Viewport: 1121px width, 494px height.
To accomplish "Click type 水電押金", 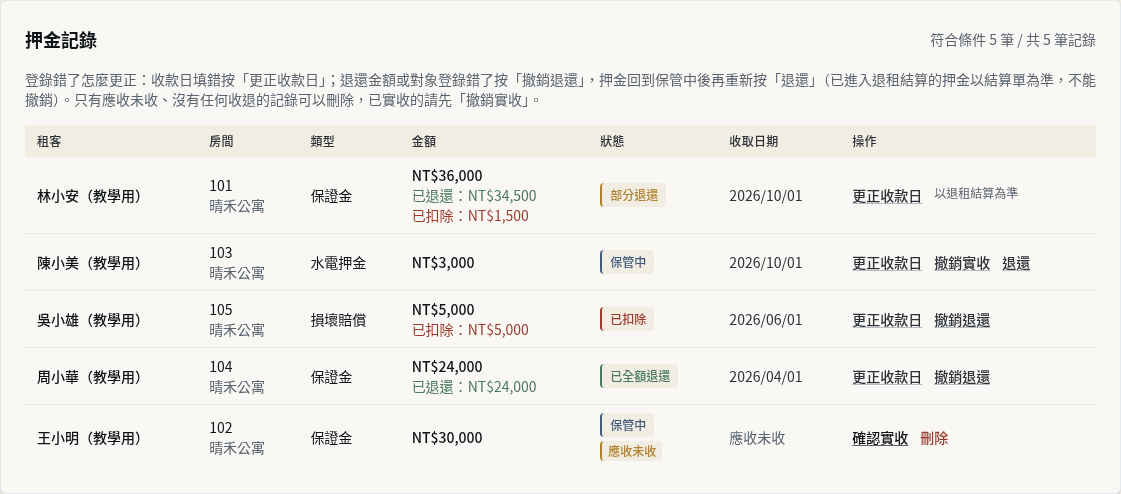I will tap(338, 263).
